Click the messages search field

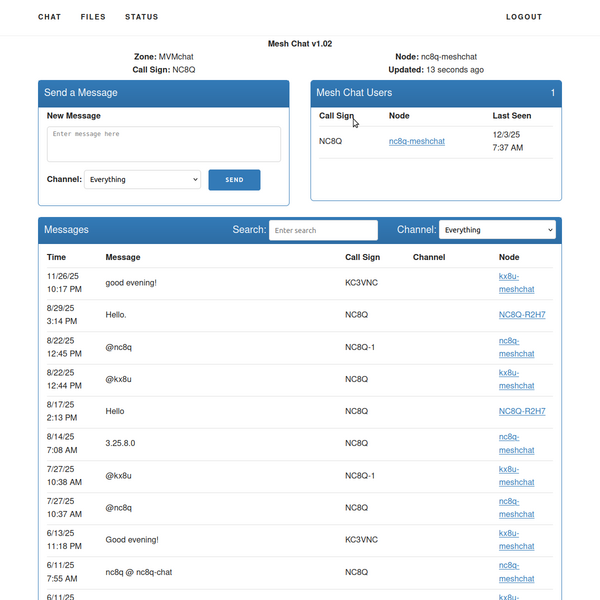click(x=323, y=230)
